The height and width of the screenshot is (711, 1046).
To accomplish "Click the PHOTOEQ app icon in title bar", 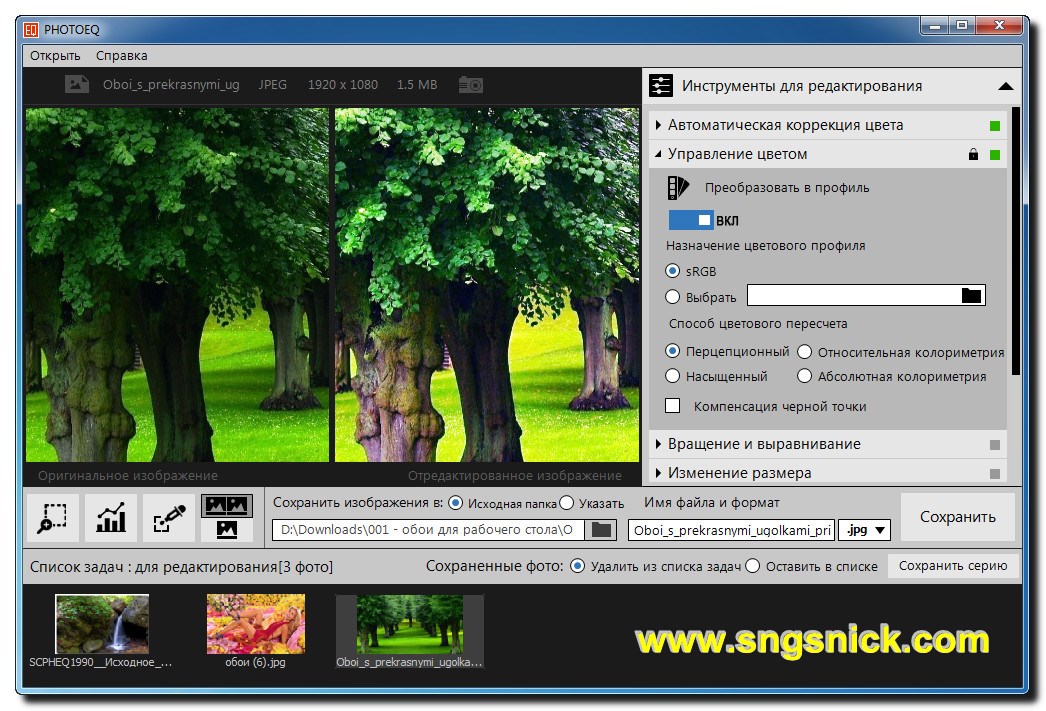I will 31,30.
